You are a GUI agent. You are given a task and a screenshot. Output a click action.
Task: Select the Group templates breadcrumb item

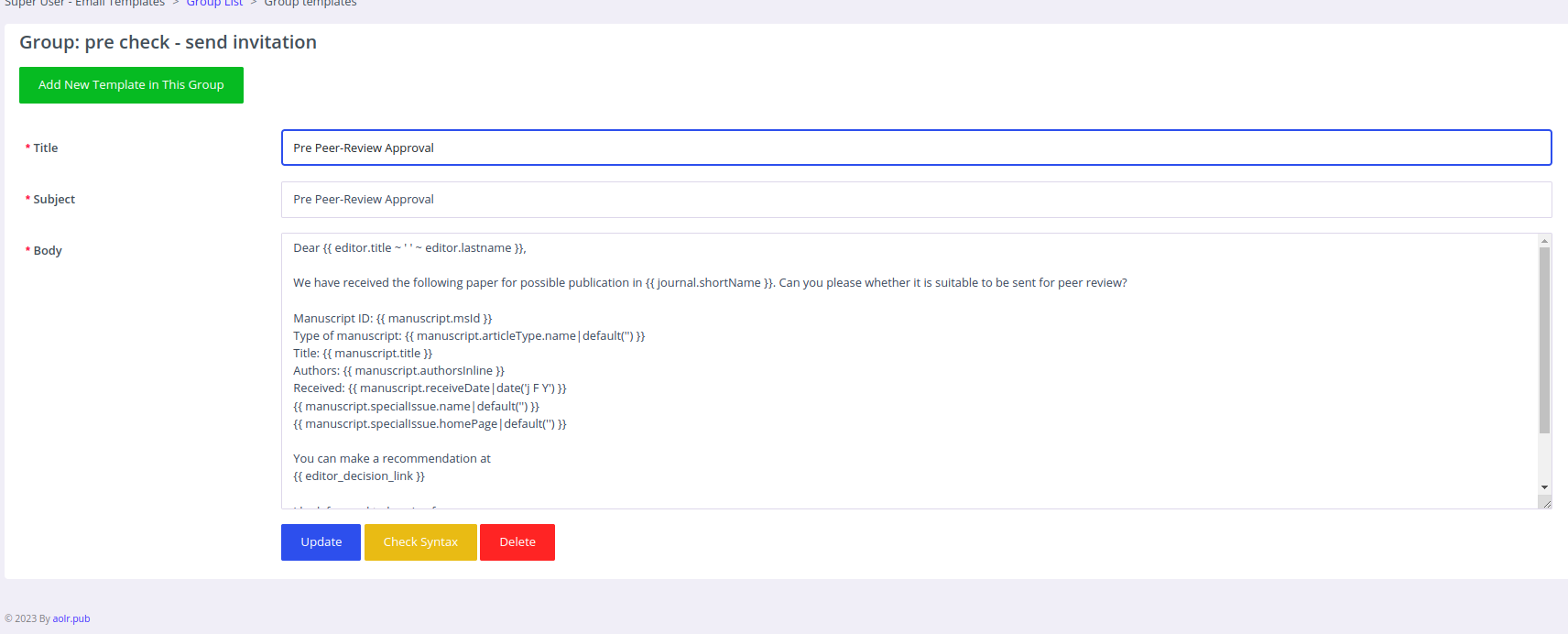[x=310, y=4]
